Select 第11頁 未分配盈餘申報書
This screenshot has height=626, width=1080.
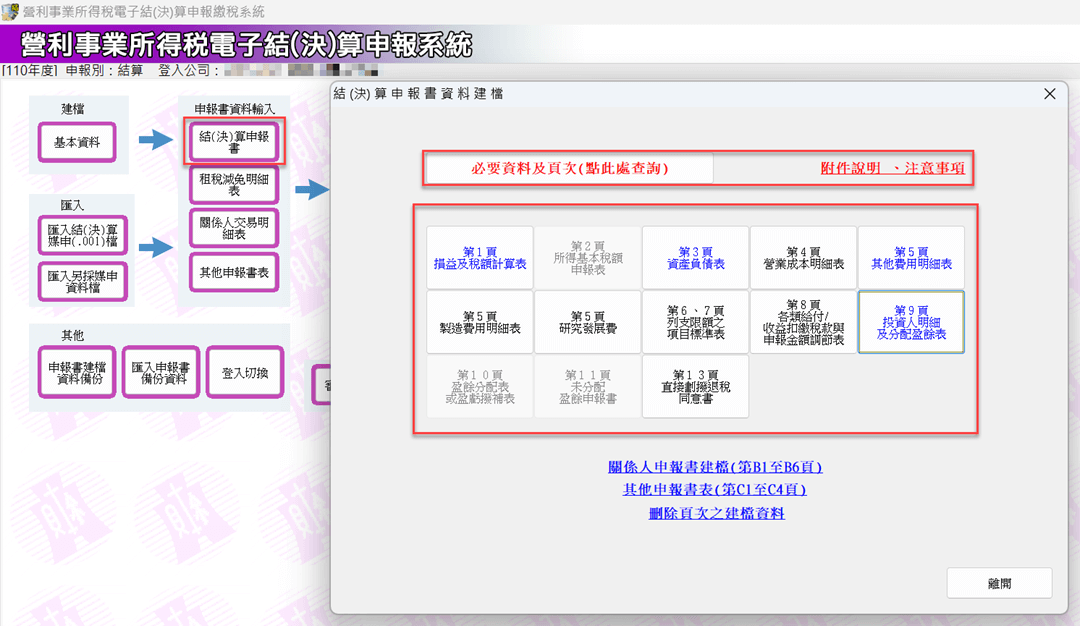[588, 386]
